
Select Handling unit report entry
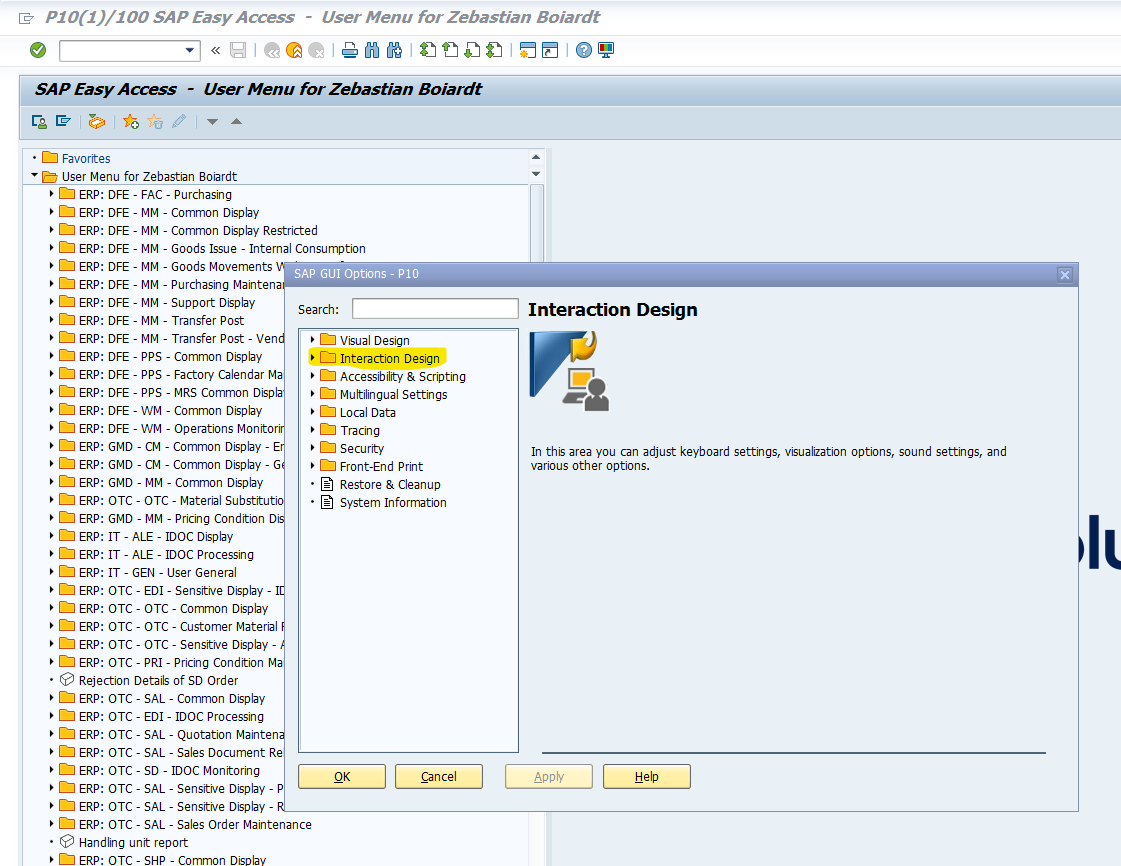pyautogui.click(x=133, y=842)
